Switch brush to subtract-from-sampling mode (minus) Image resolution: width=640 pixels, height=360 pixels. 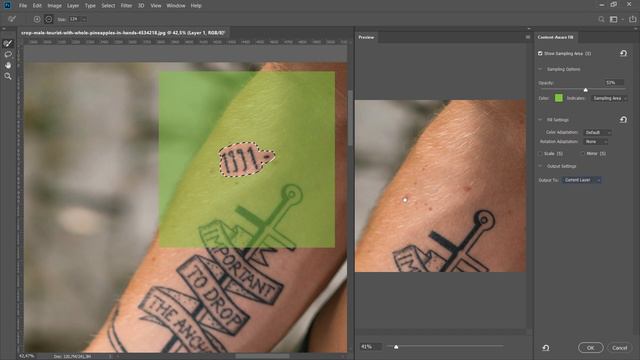click(x=49, y=19)
